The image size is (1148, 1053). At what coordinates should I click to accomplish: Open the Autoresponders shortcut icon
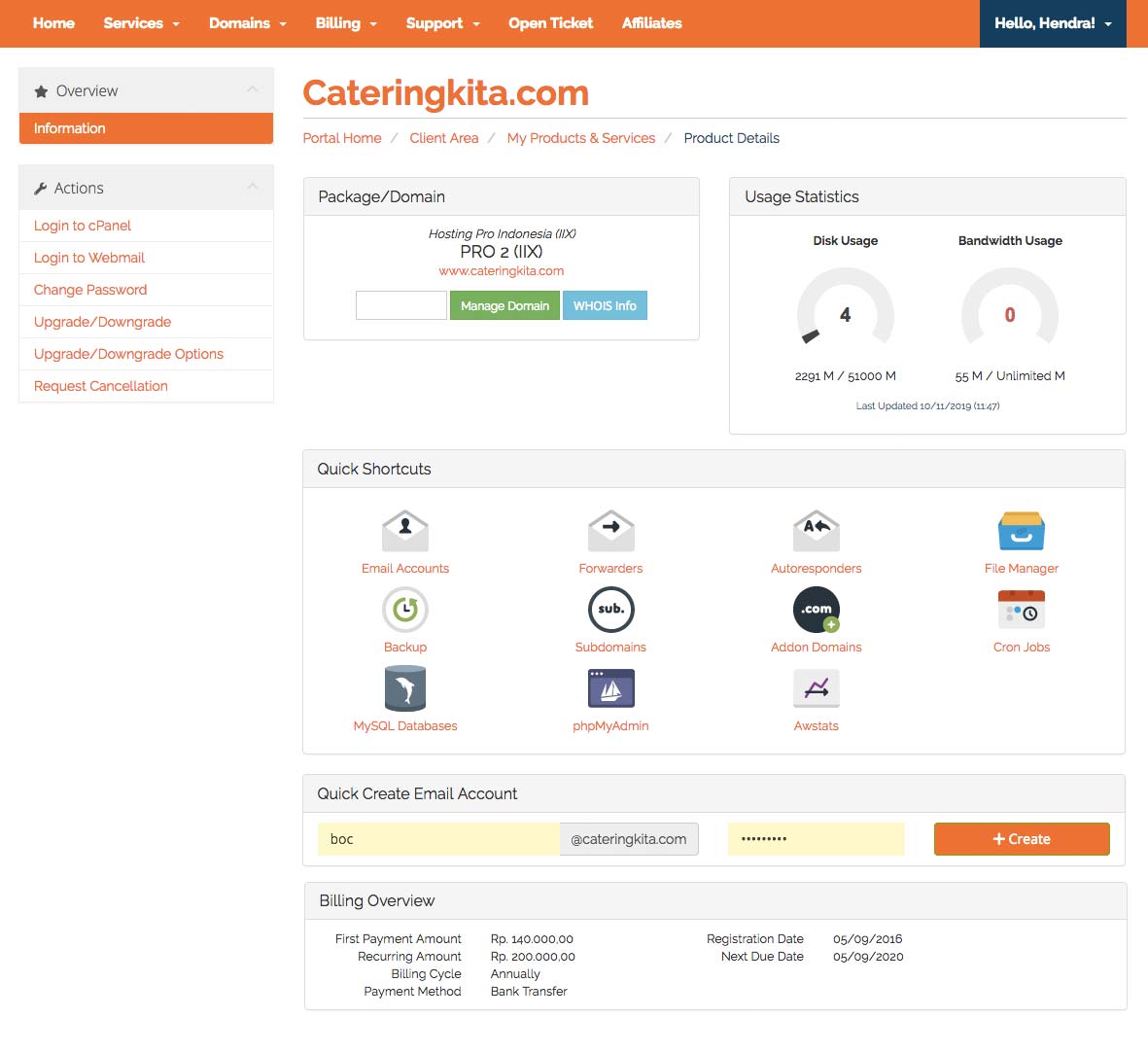pyautogui.click(x=816, y=531)
